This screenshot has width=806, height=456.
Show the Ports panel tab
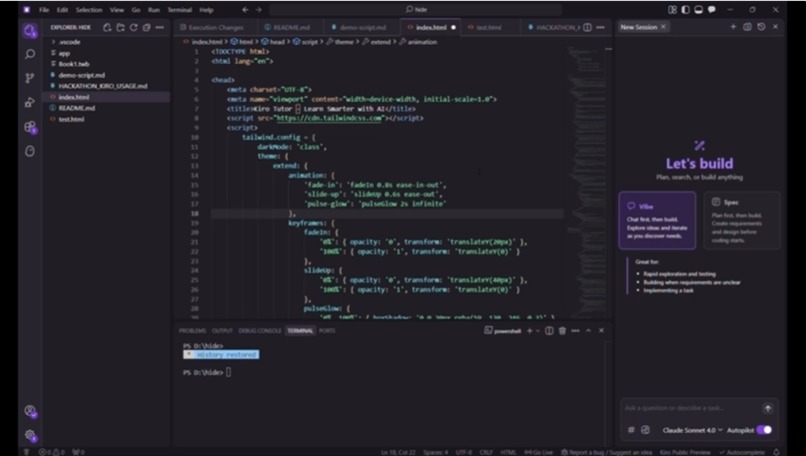pos(327,331)
